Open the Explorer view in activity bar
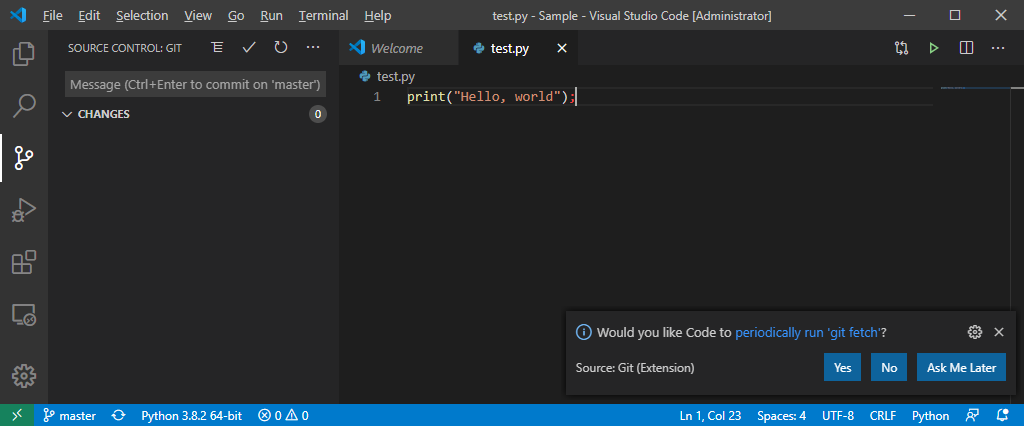 24,54
